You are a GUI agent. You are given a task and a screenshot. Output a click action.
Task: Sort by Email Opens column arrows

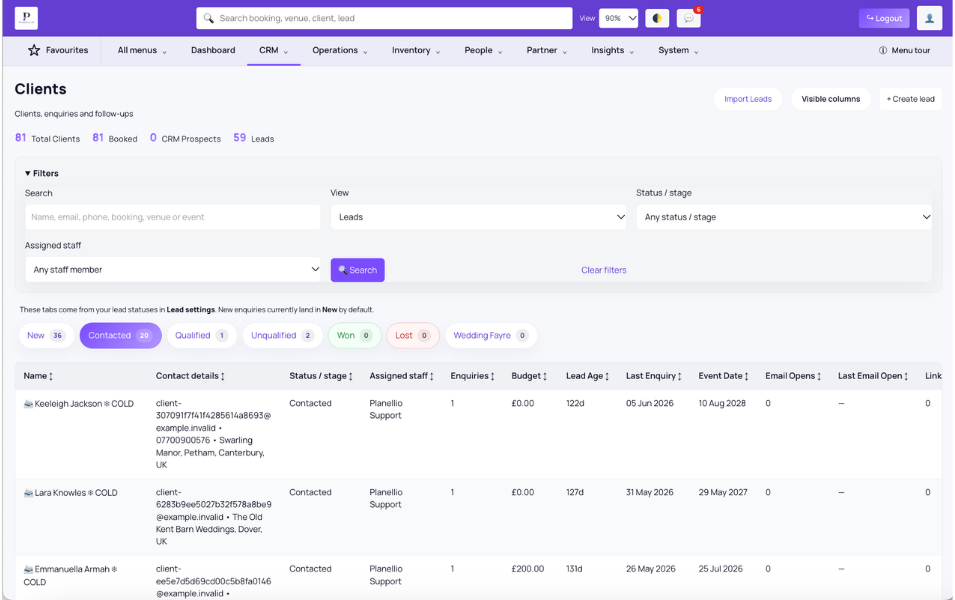coord(819,376)
